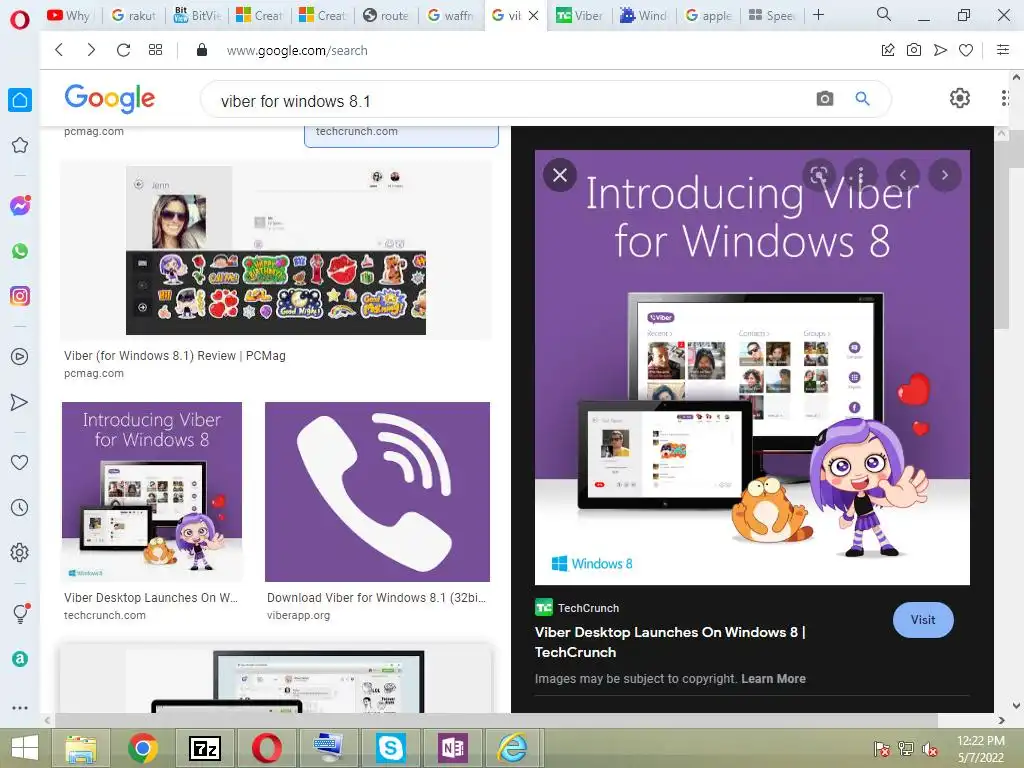1024x768 pixels.
Task: Open Google quick settings gear
Action: (959, 99)
